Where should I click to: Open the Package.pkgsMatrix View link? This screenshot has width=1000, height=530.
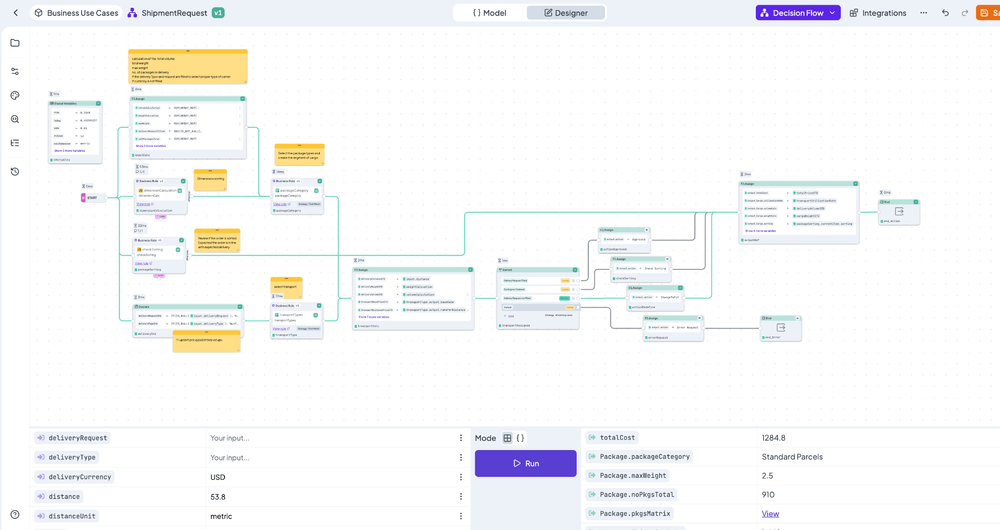point(770,514)
